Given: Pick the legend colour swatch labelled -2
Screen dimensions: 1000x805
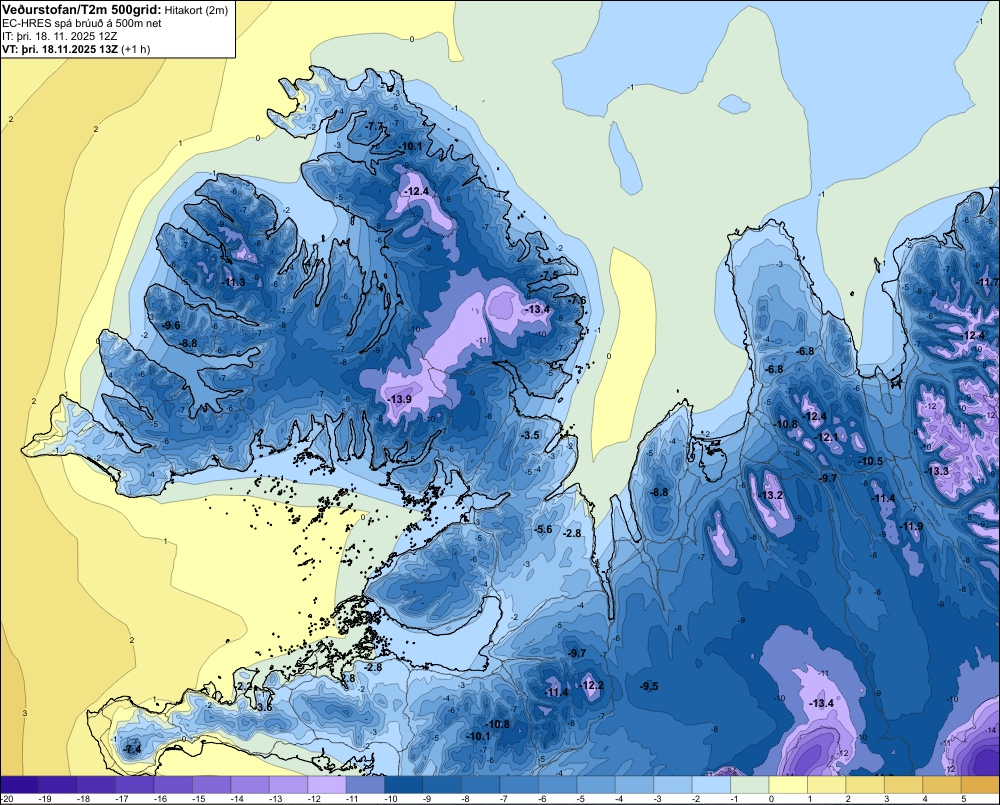Looking at the screenshot, I should (x=711, y=784).
